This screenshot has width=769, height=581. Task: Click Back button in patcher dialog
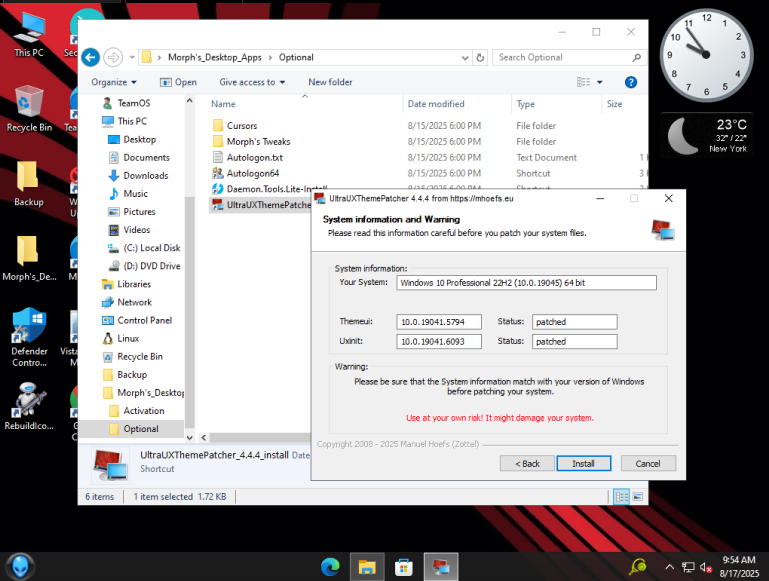[527, 464]
